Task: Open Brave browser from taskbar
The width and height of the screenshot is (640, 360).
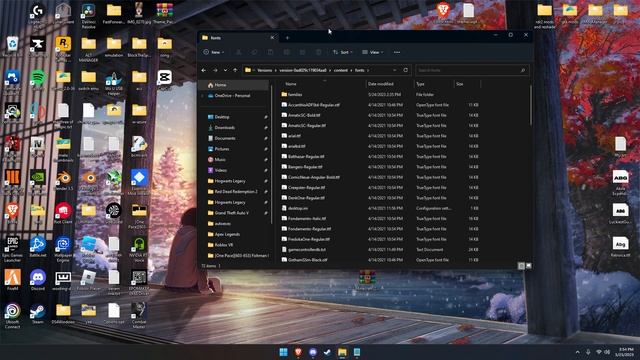Action: pyautogui.click(x=298, y=352)
